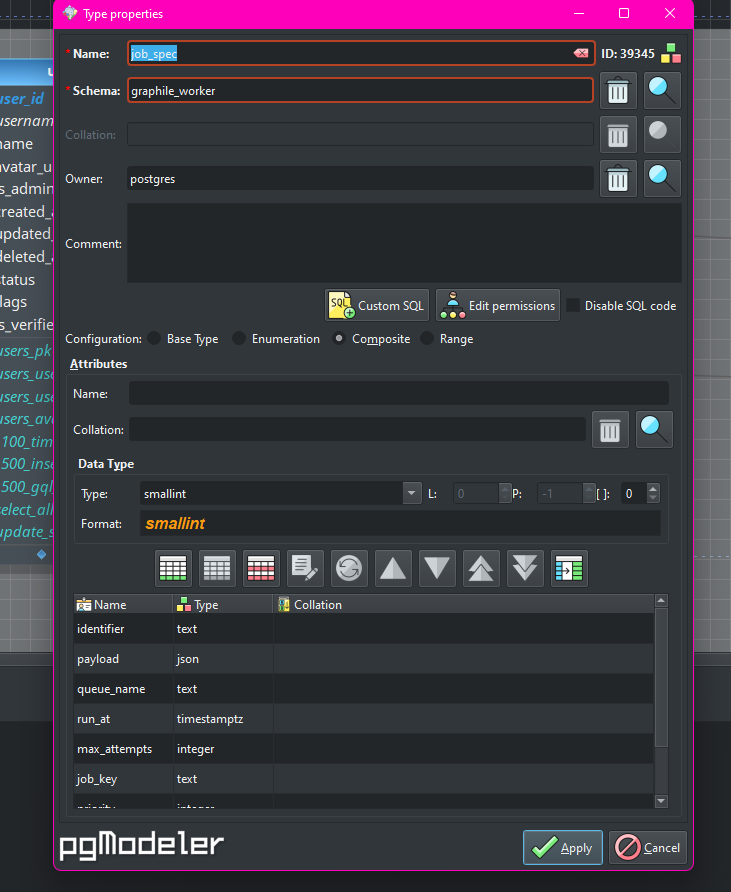Sort attributes by the Name column header

pyautogui.click(x=123, y=604)
